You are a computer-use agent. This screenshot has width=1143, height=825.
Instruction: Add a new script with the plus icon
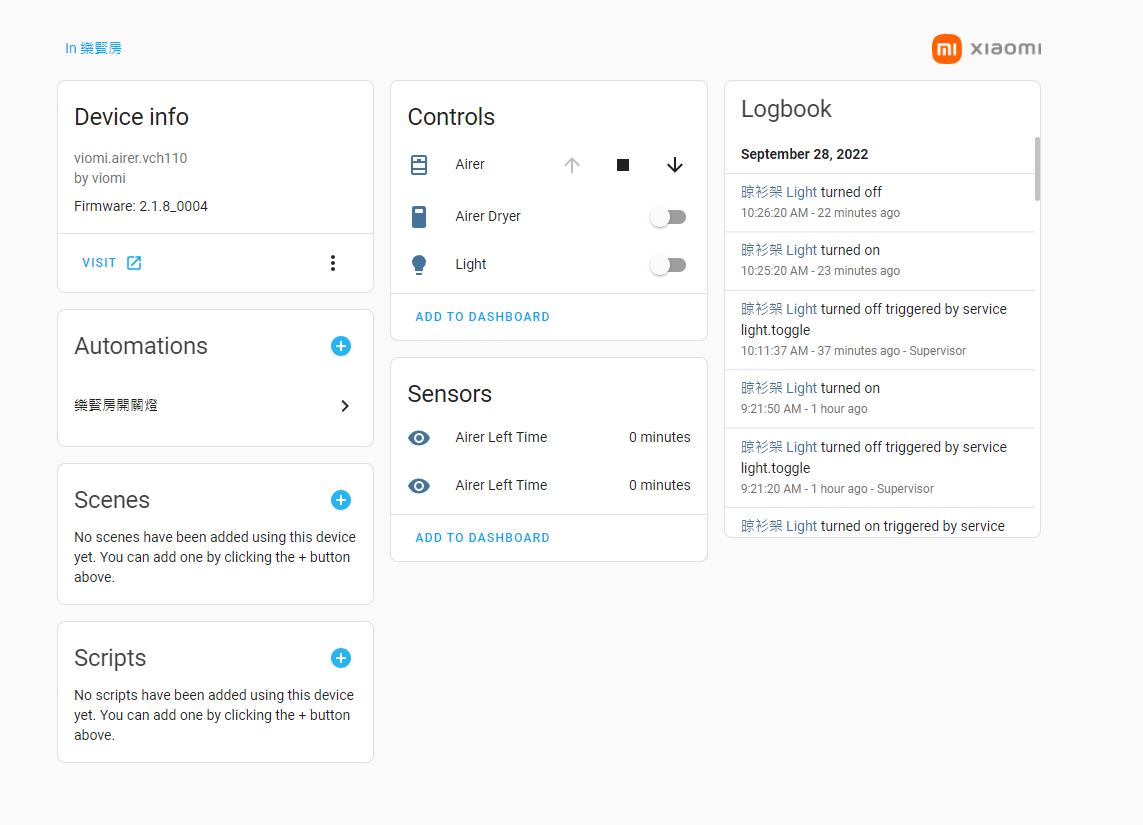click(x=341, y=658)
